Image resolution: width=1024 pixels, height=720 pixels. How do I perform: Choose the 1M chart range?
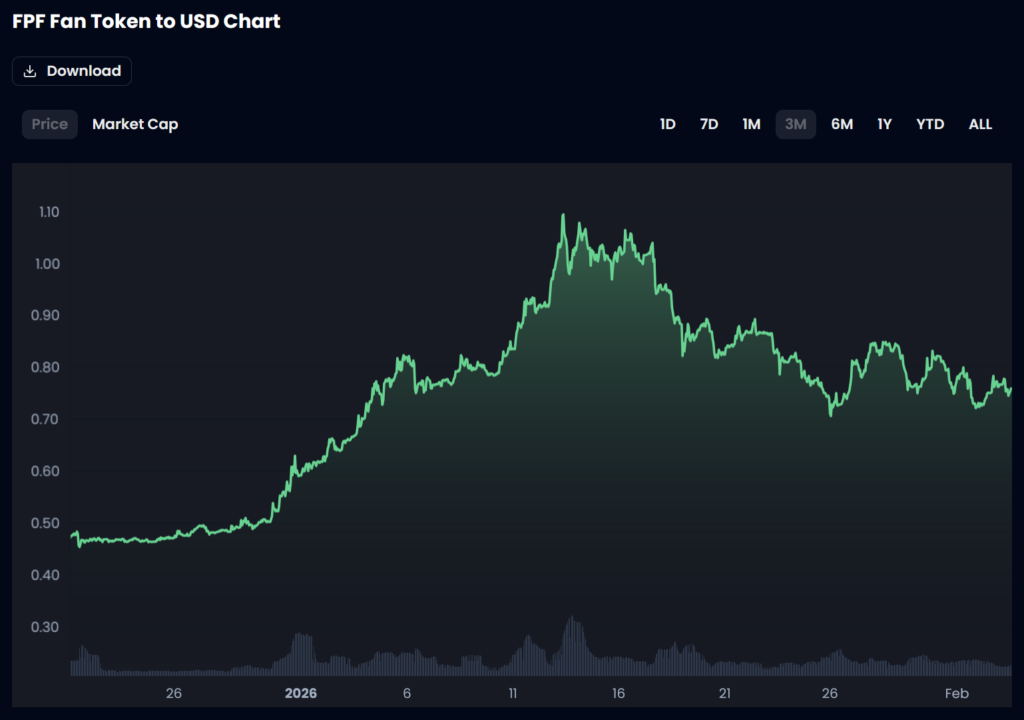(x=751, y=124)
